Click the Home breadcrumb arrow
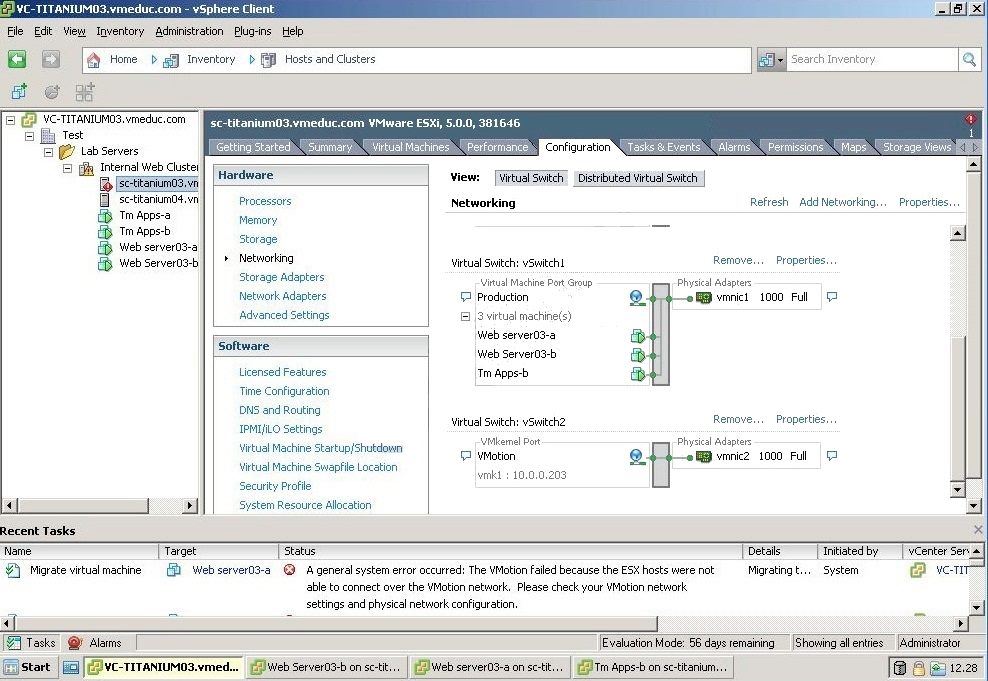 tap(154, 59)
